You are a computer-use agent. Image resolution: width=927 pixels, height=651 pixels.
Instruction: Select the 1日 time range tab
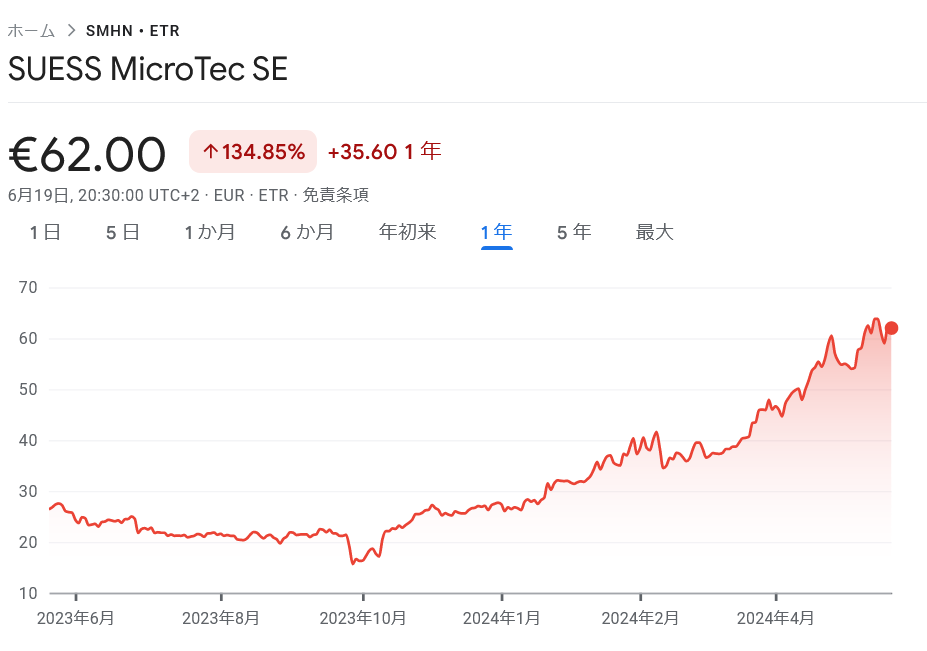point(44,231)
